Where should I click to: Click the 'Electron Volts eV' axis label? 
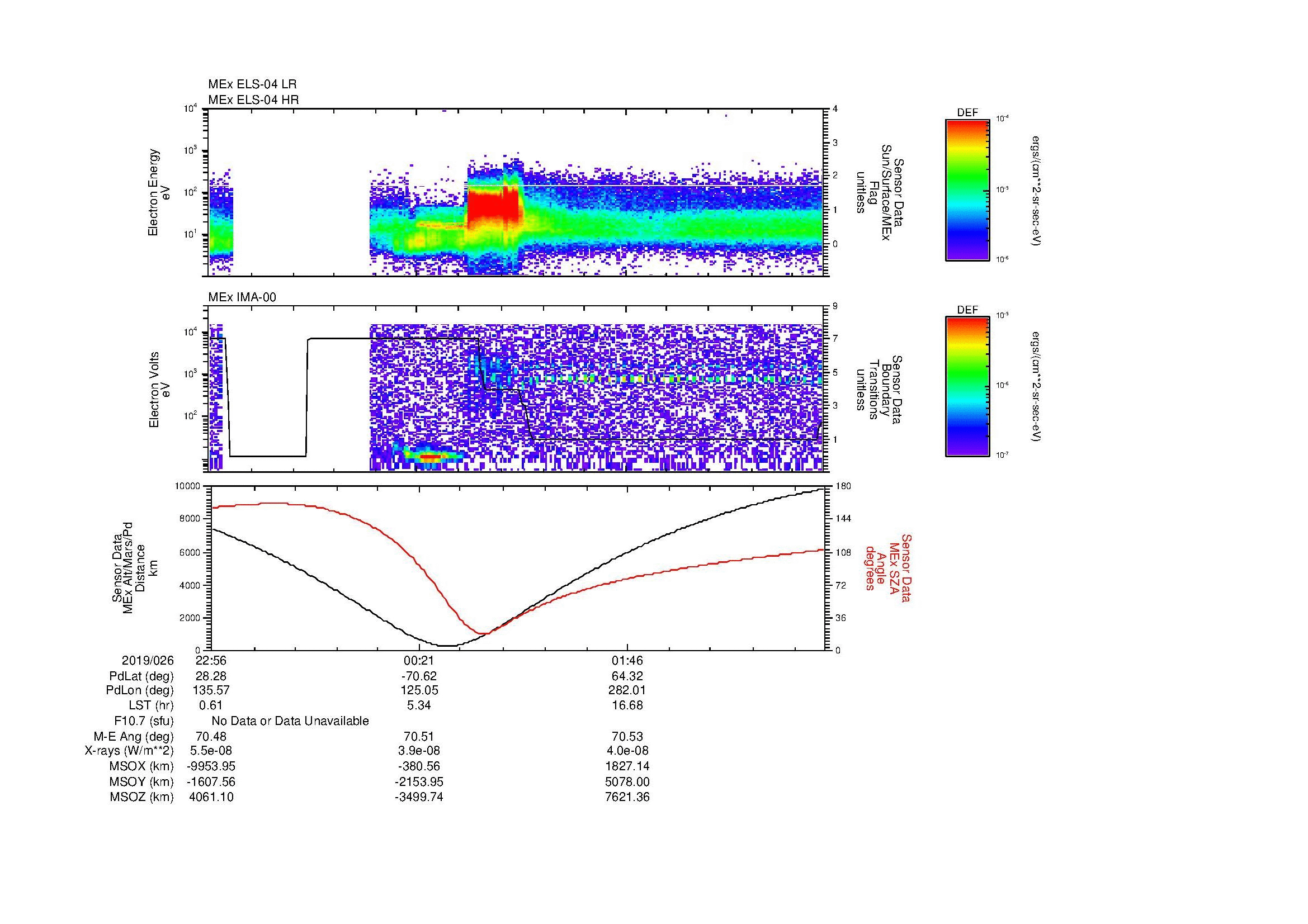click(159, 390)
